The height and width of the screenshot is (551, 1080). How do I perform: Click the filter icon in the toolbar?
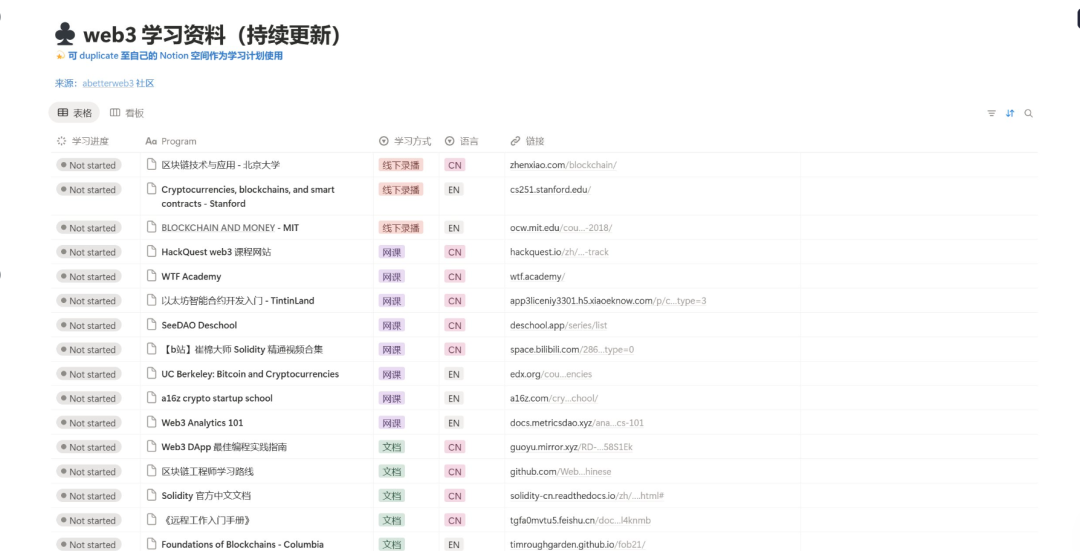point(991,114)
